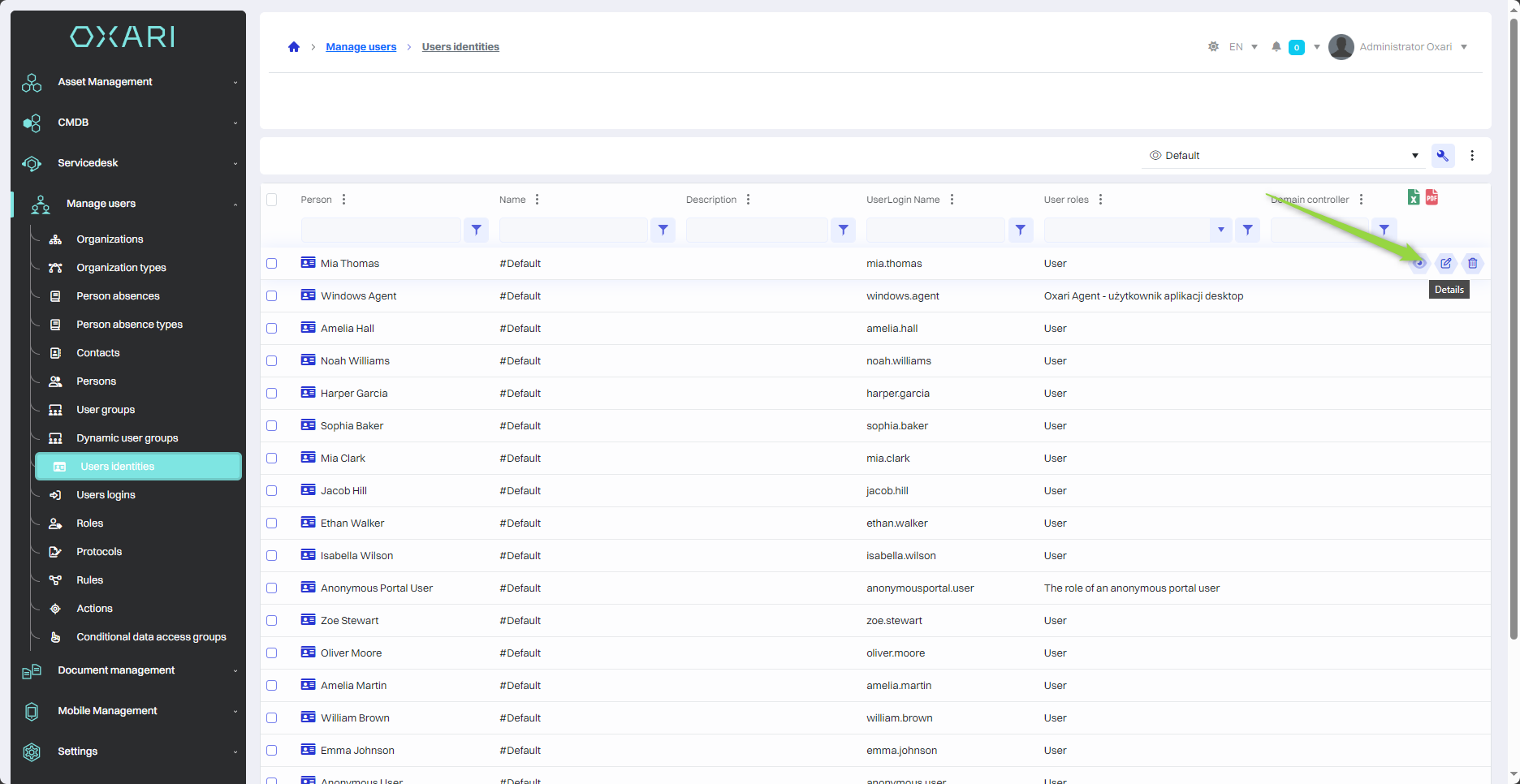Export table to Excel file
This screenshot has width=1520, height=784.
click(x=1414, y=197)
